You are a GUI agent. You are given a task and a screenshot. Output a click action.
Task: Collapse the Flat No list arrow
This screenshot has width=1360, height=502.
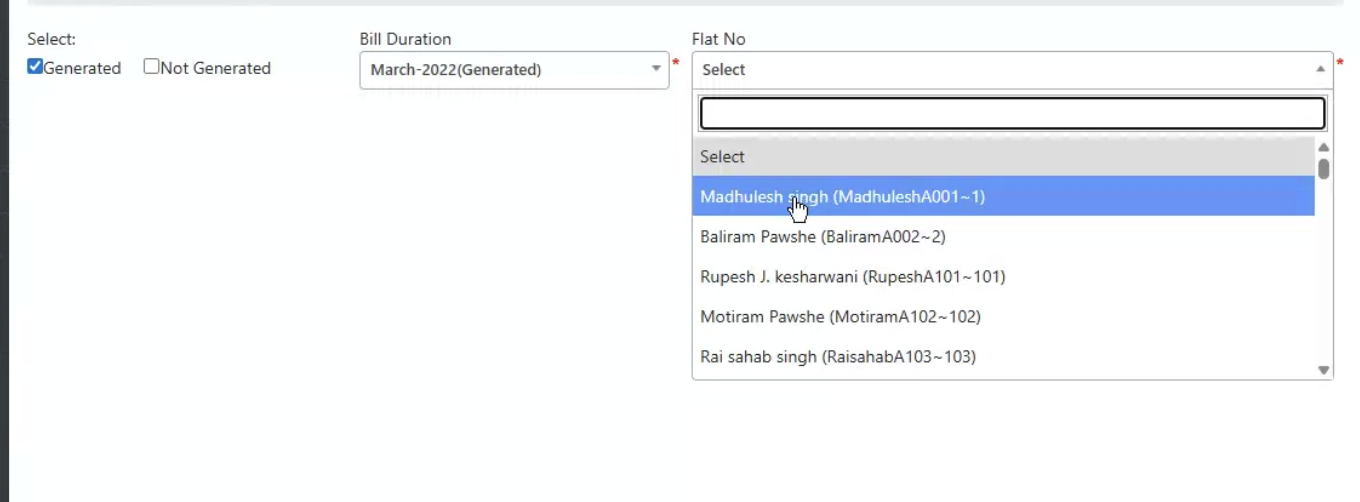(1320, 69)
